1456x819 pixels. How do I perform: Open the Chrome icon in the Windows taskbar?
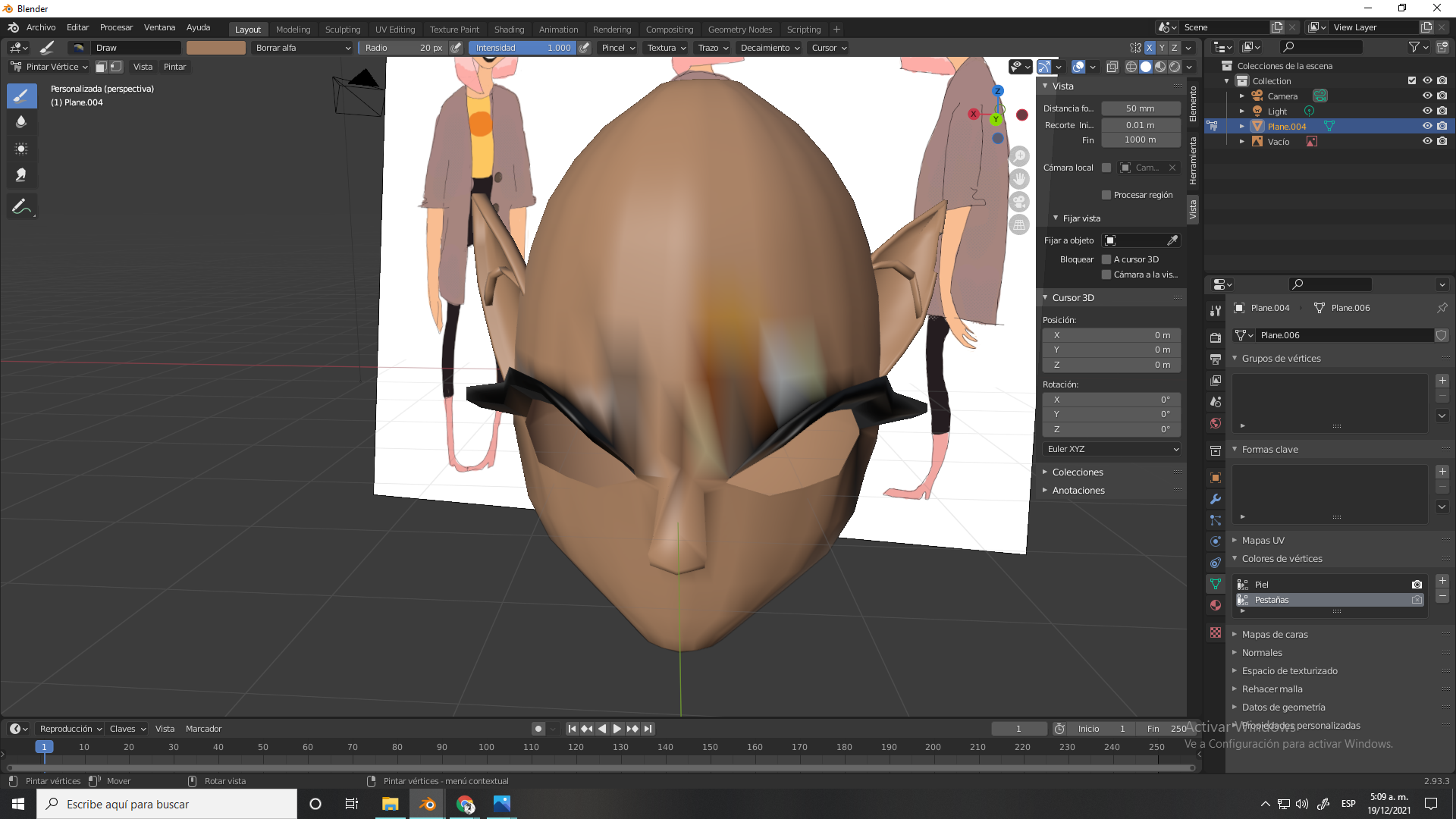click(465, 804)
